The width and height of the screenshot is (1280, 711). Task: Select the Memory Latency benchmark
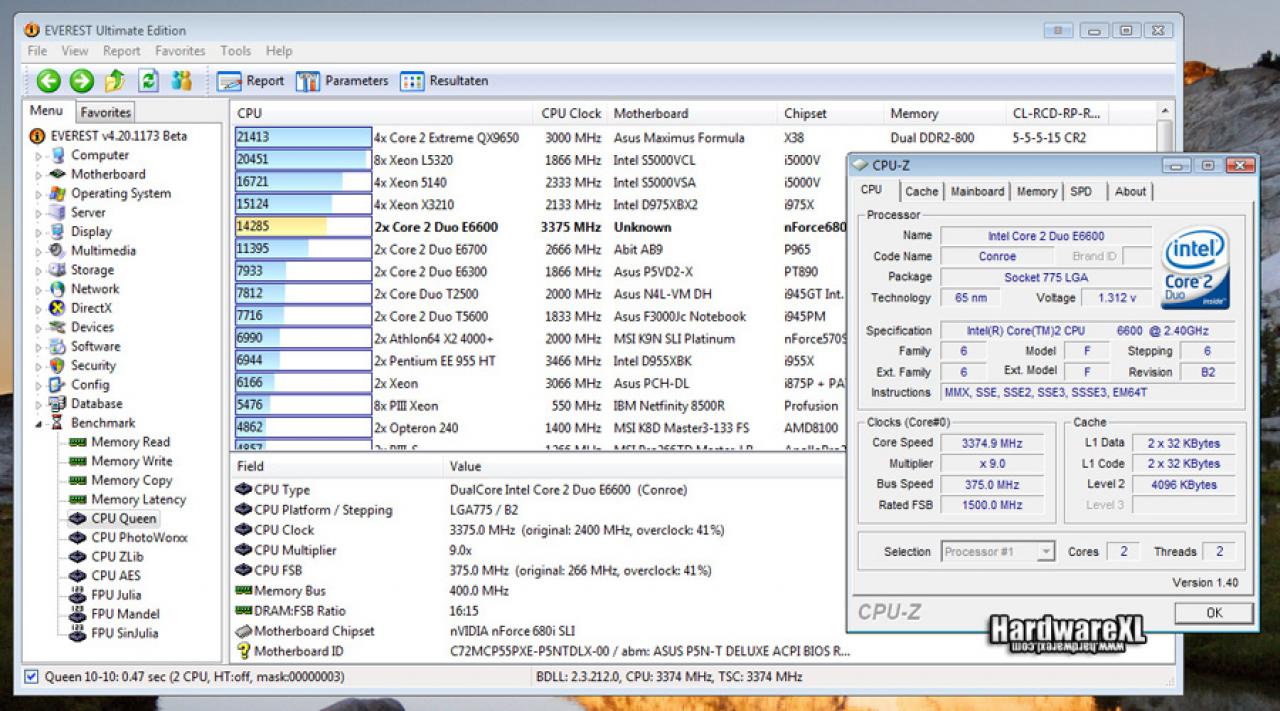click(138, 499)
